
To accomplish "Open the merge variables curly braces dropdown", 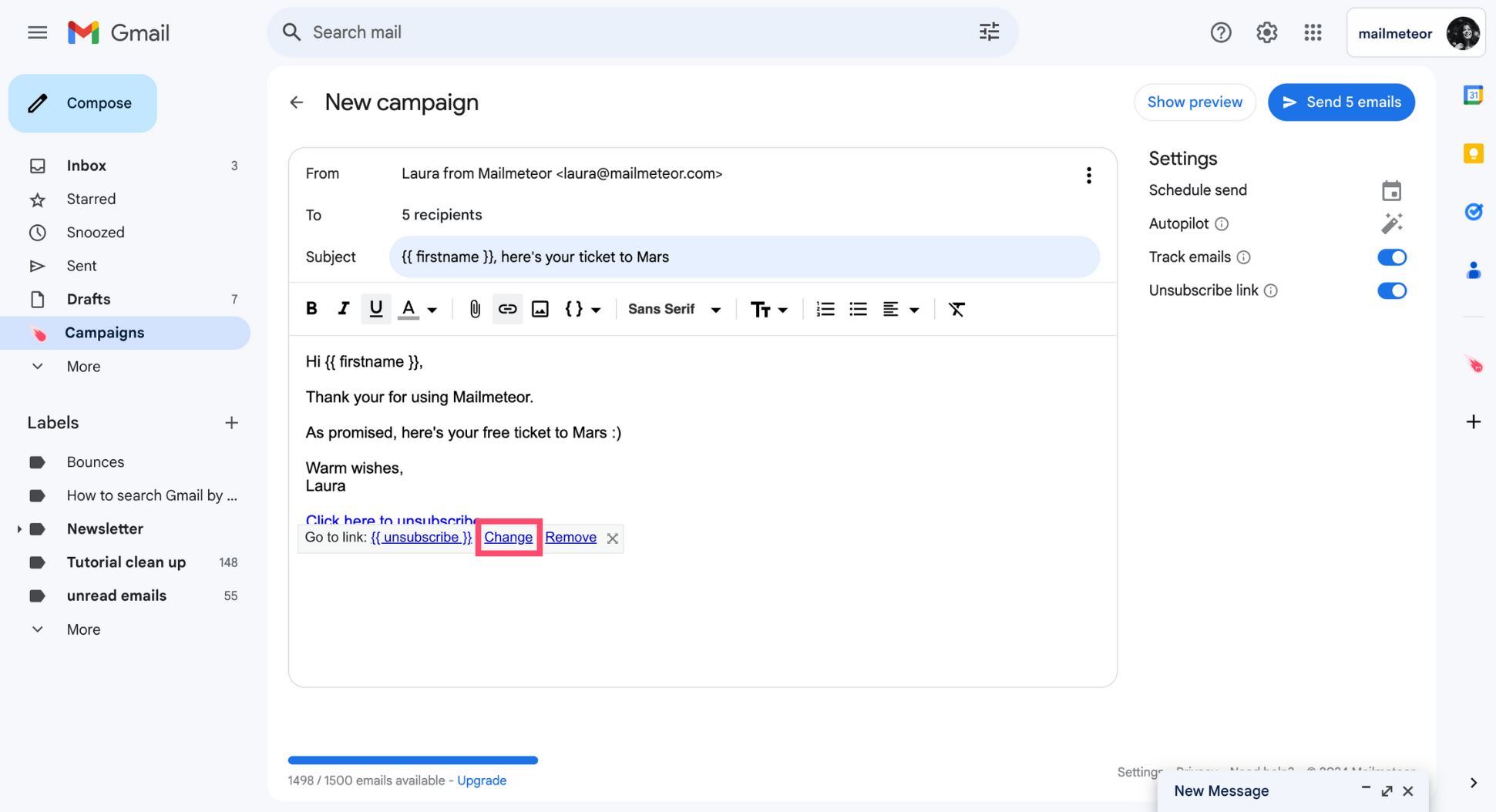I will [x=583, y=309].
